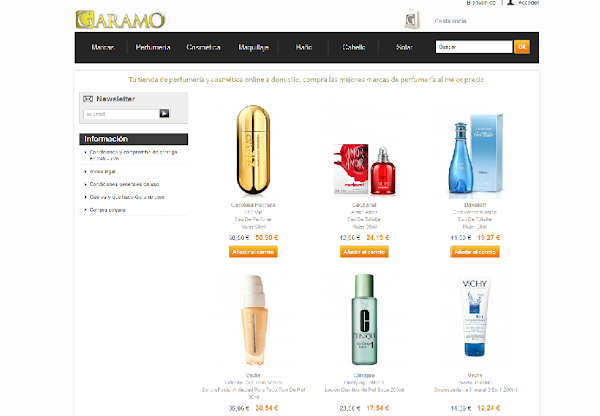The height and width of the screenshot is (416, 600).
Task: Click the orange OK search button
Action: 522,47
